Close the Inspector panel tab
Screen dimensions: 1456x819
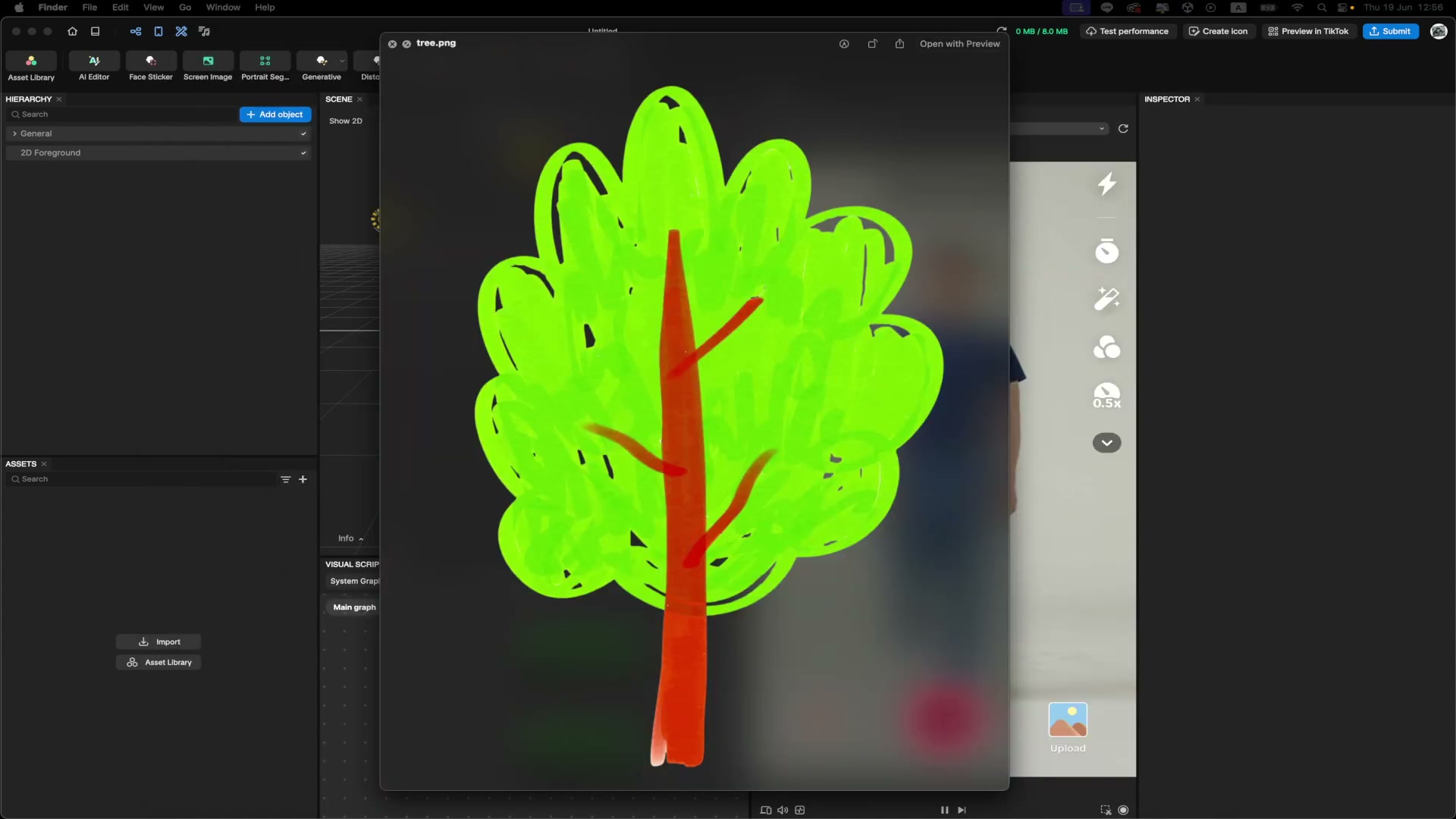click(x=1197, y=99)
